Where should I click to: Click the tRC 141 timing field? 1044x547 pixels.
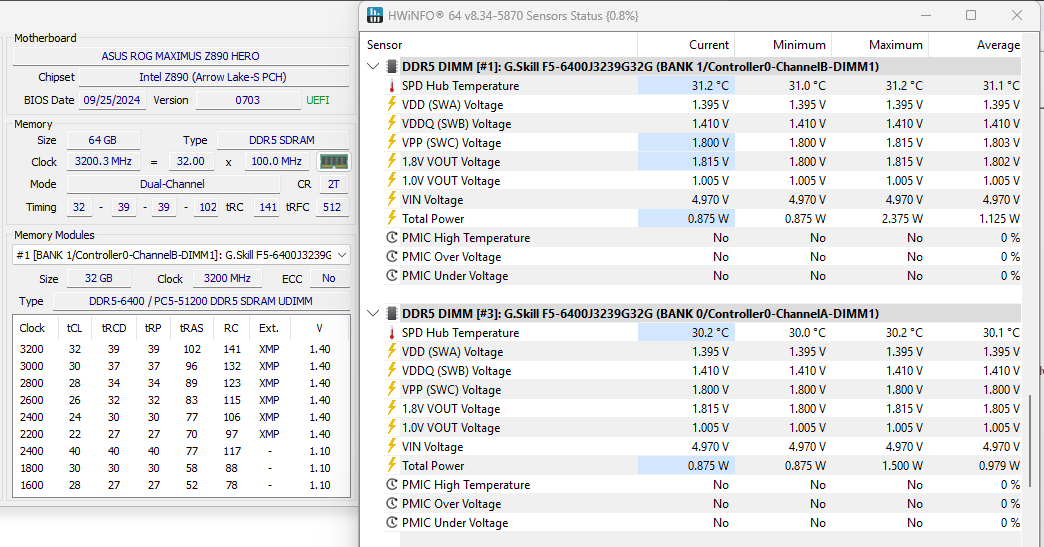(x=268, y=207)
